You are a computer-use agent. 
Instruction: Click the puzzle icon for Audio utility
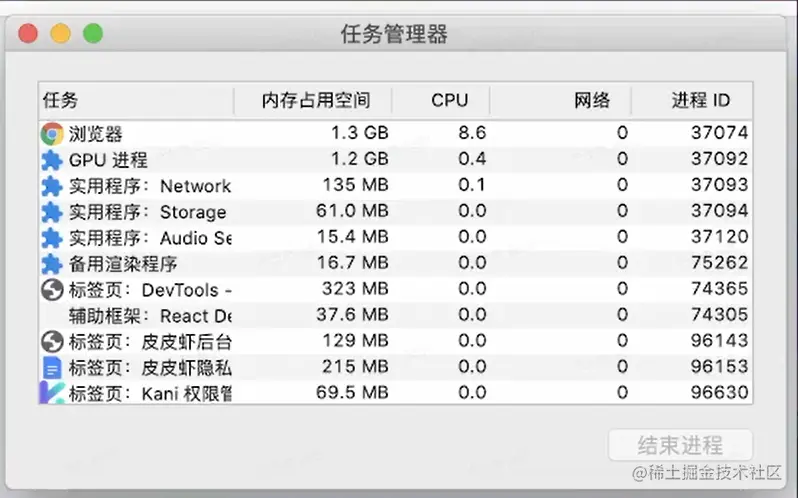point(52,238)
